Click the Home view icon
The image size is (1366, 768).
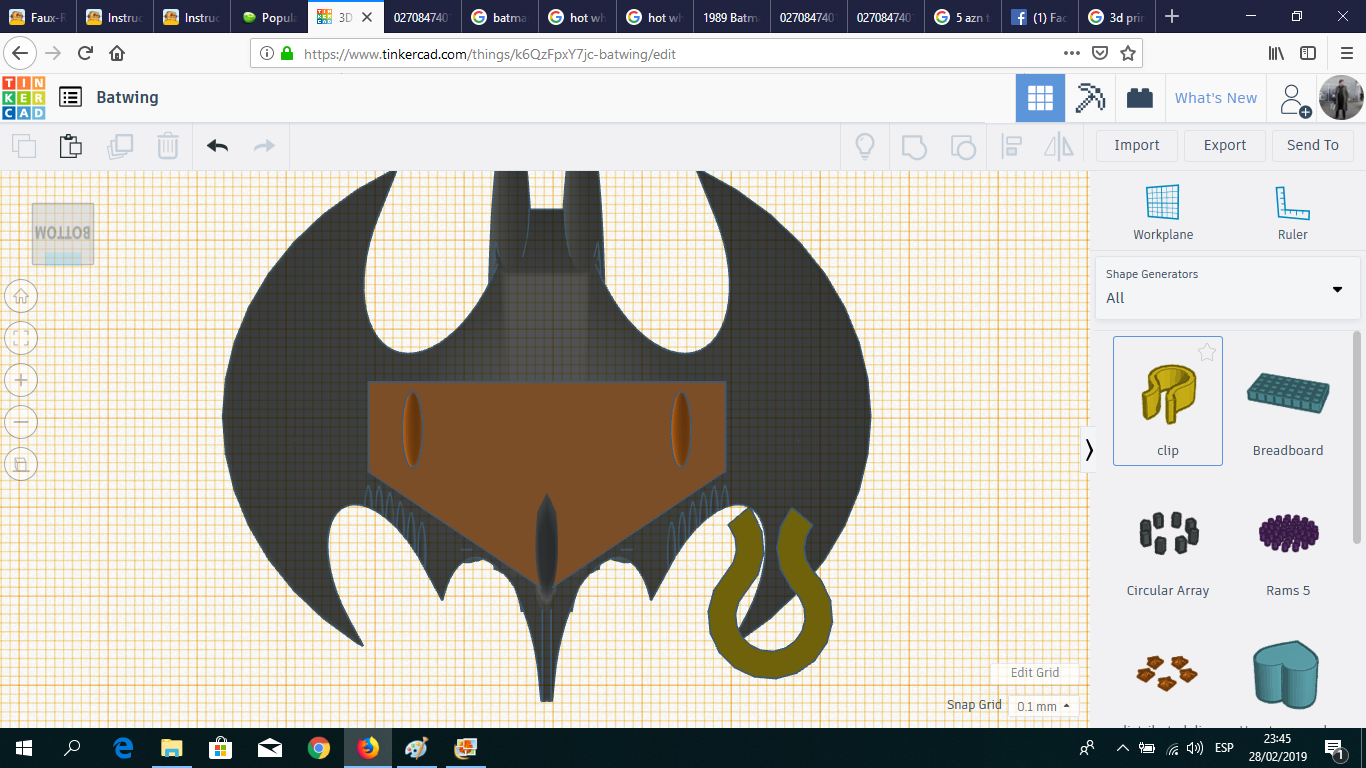coord(21,296)
